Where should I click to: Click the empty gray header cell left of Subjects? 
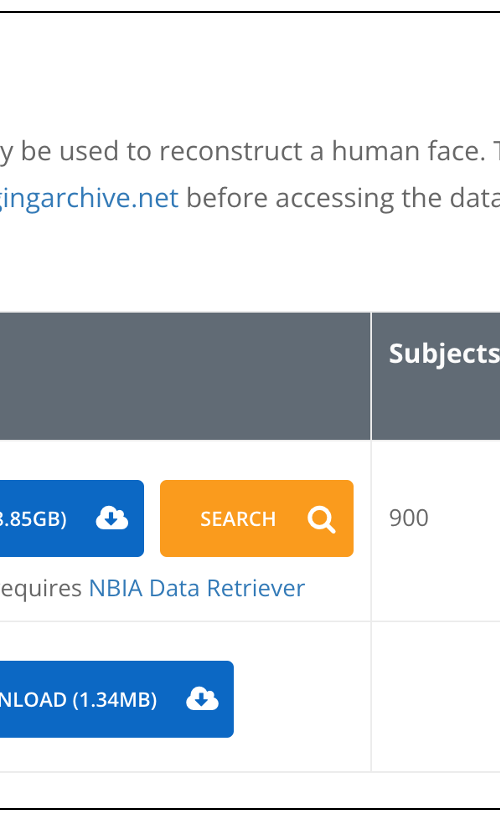tap(185, 376)
